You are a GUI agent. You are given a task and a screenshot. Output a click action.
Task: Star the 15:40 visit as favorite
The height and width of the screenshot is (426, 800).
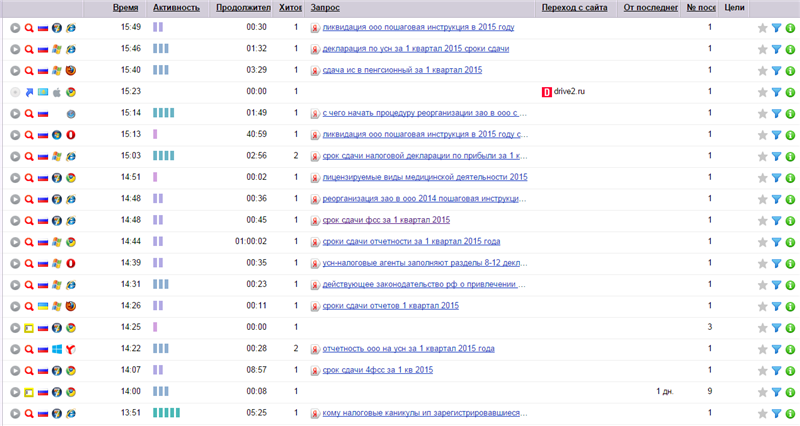[x=762, y=71]
